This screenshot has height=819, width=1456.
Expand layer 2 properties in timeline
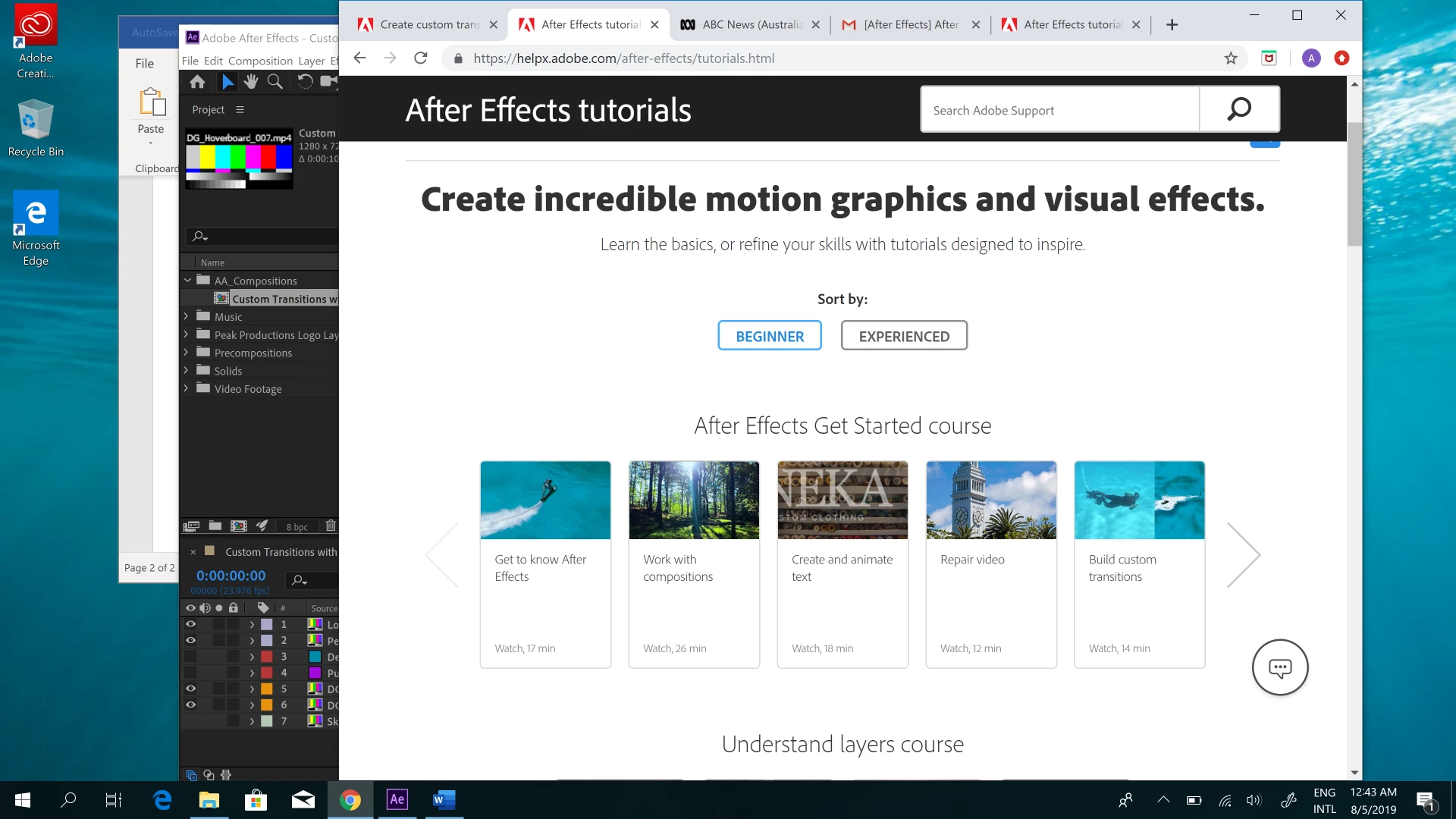[252, 641]
